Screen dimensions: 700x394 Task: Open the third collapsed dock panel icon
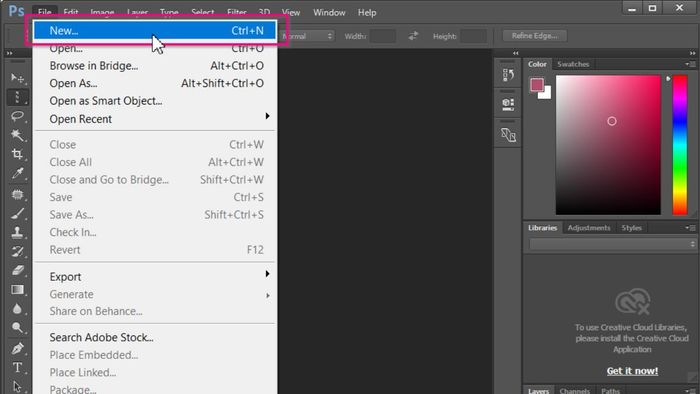coord(508,135)
